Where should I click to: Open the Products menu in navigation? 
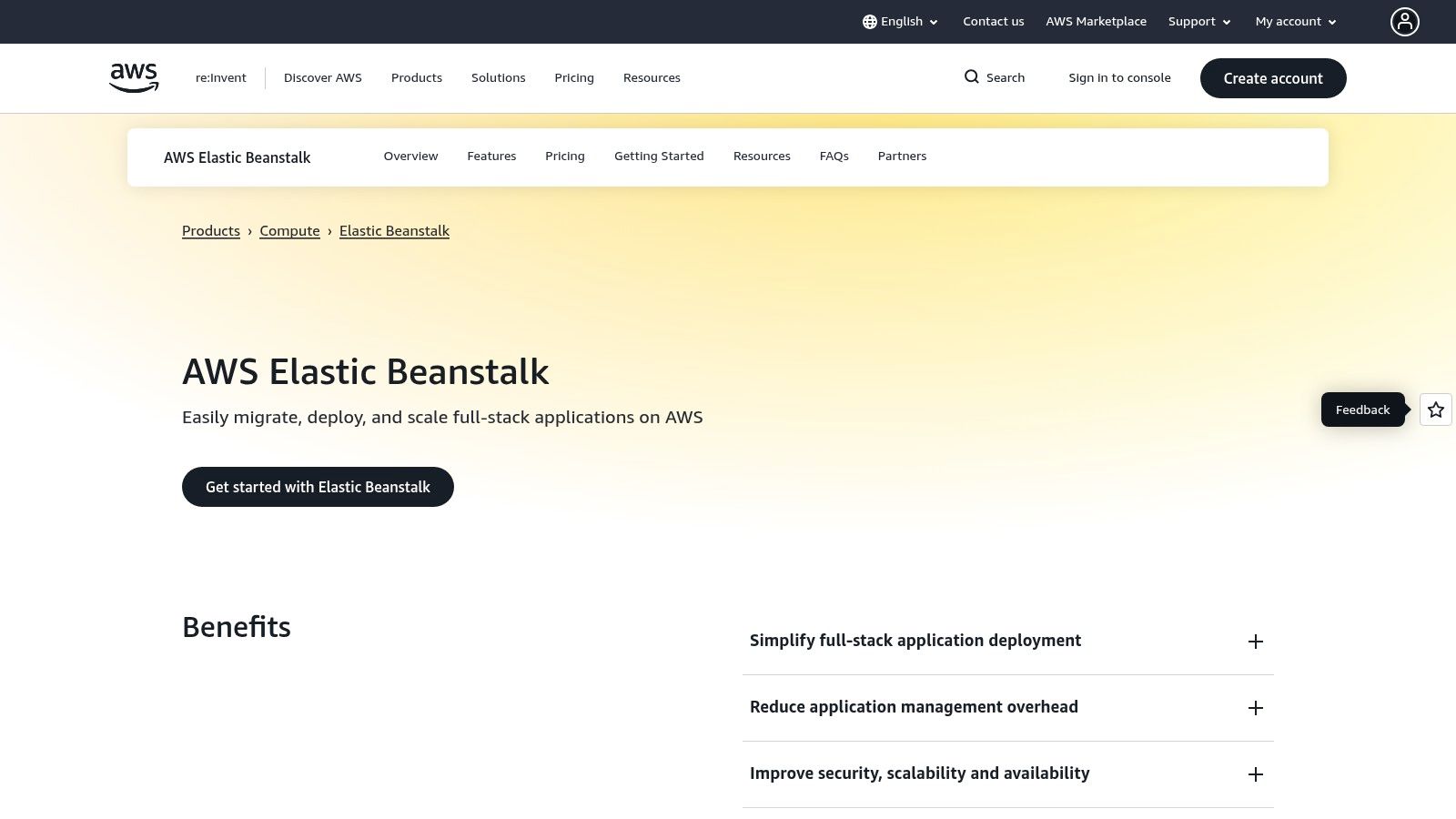click(x=417, y=78)
